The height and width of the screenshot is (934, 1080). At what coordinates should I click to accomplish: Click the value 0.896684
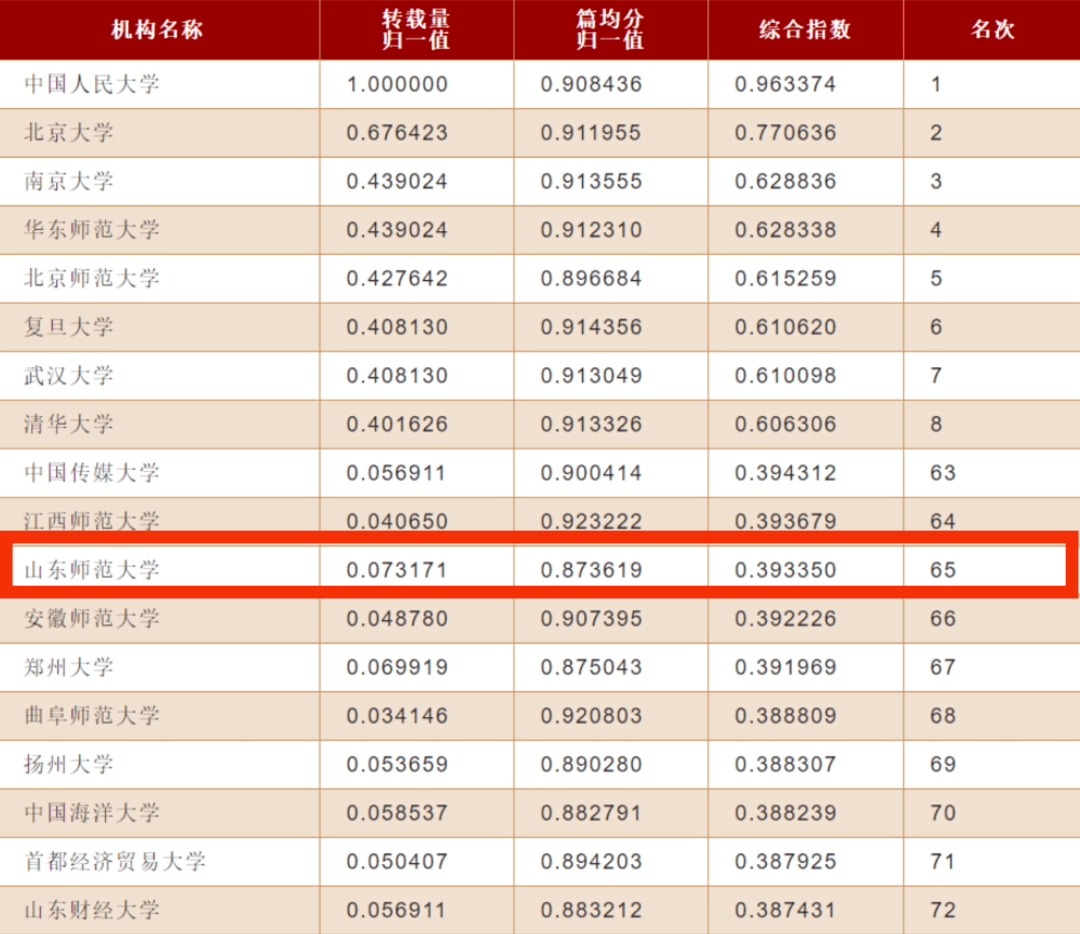592,278
